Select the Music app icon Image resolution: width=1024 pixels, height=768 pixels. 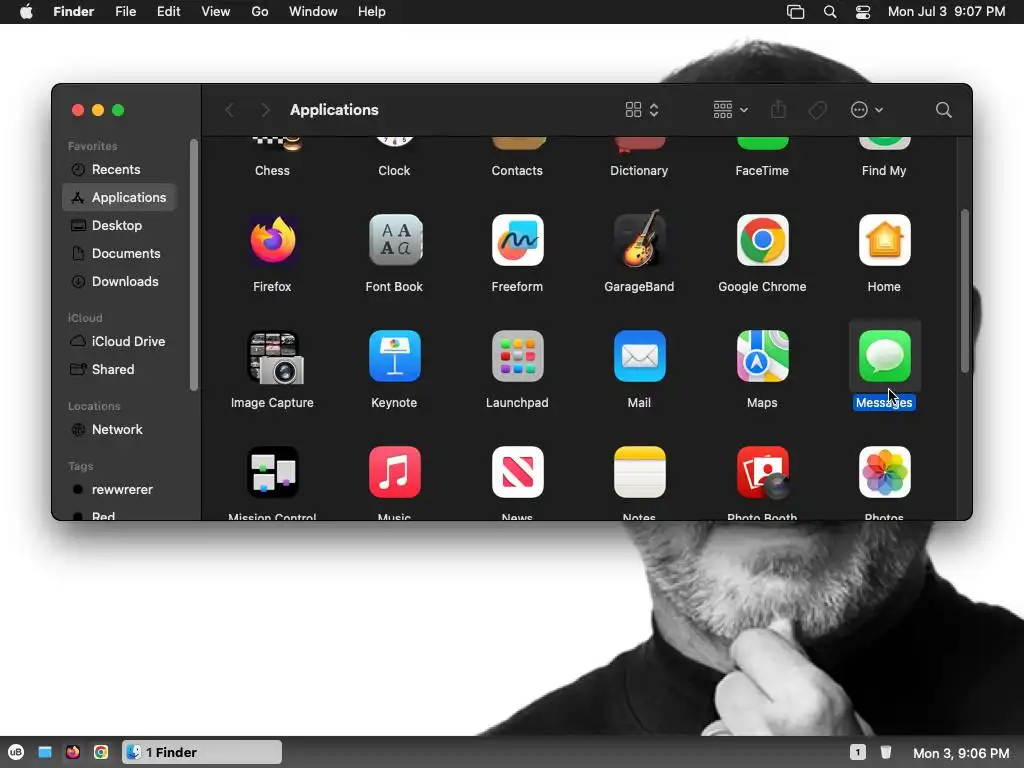394,472
